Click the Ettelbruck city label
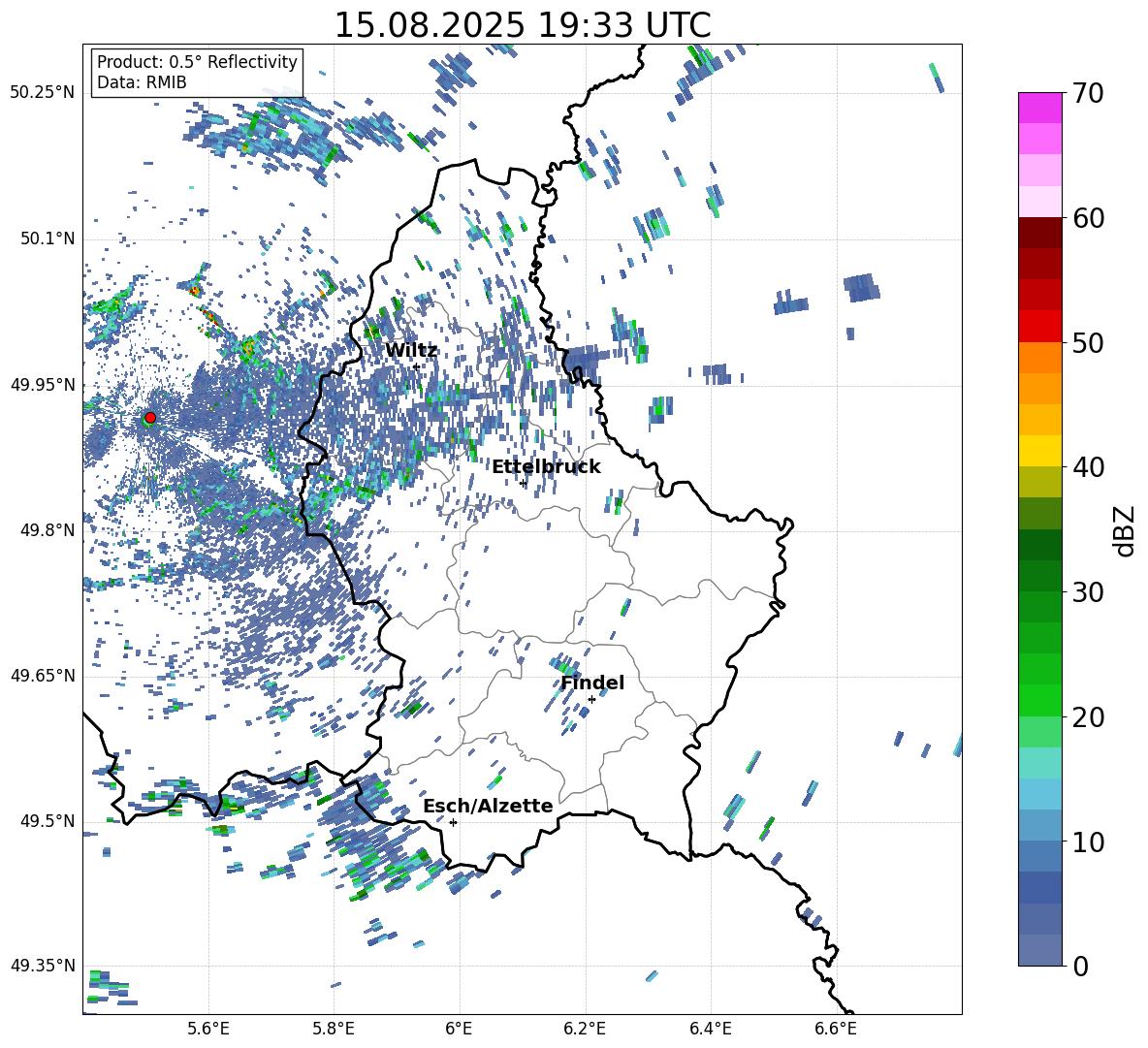 546,467
